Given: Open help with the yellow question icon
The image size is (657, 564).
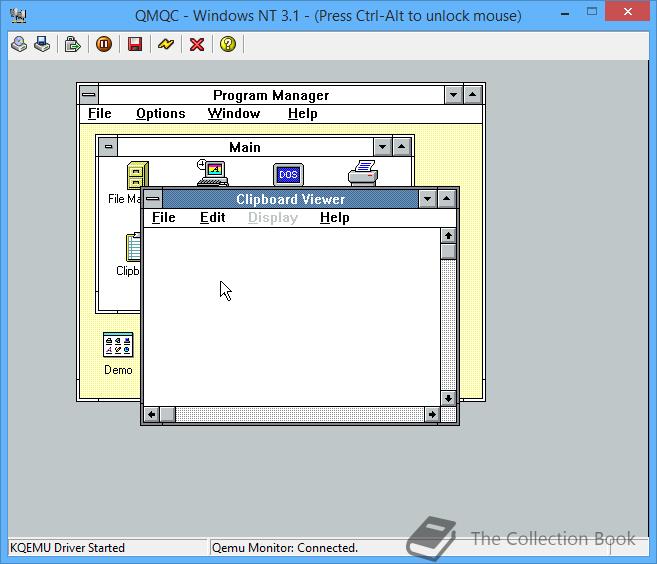Looking at the screenshot, I should pyautogui.click(x=228, y=44).
